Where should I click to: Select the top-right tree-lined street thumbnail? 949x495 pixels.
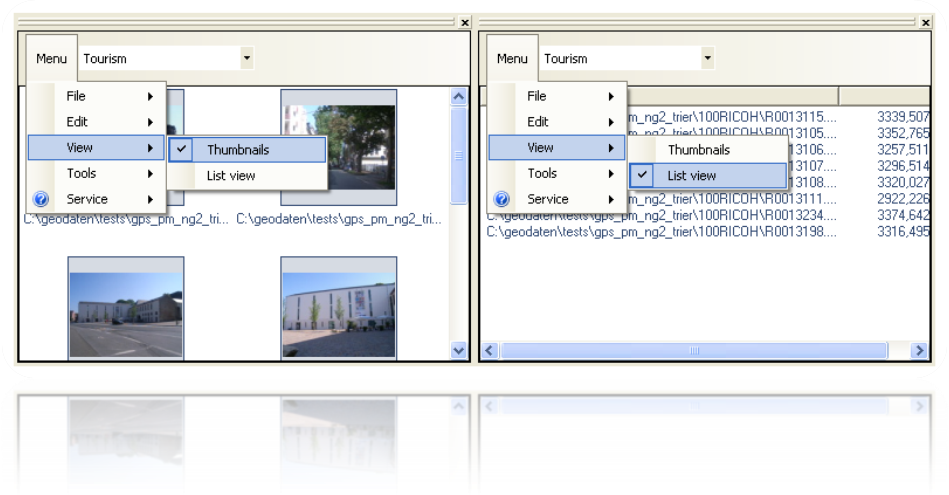(x=338, y=146)
